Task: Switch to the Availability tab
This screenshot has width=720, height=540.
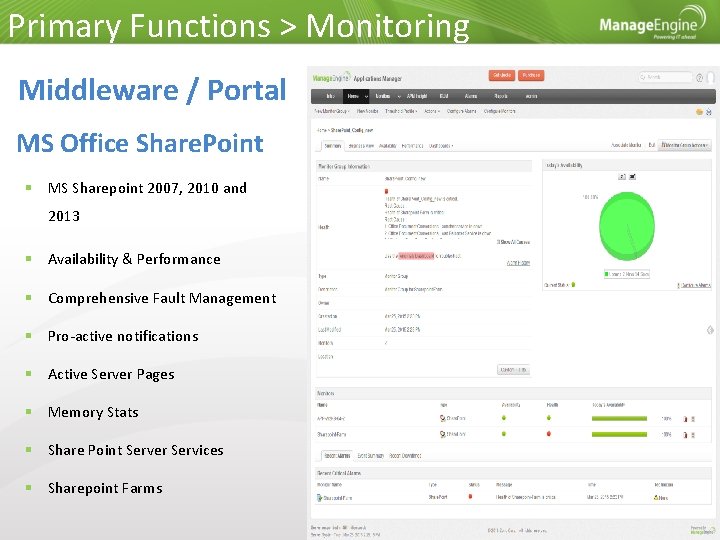Action: (x=388, y=146)
